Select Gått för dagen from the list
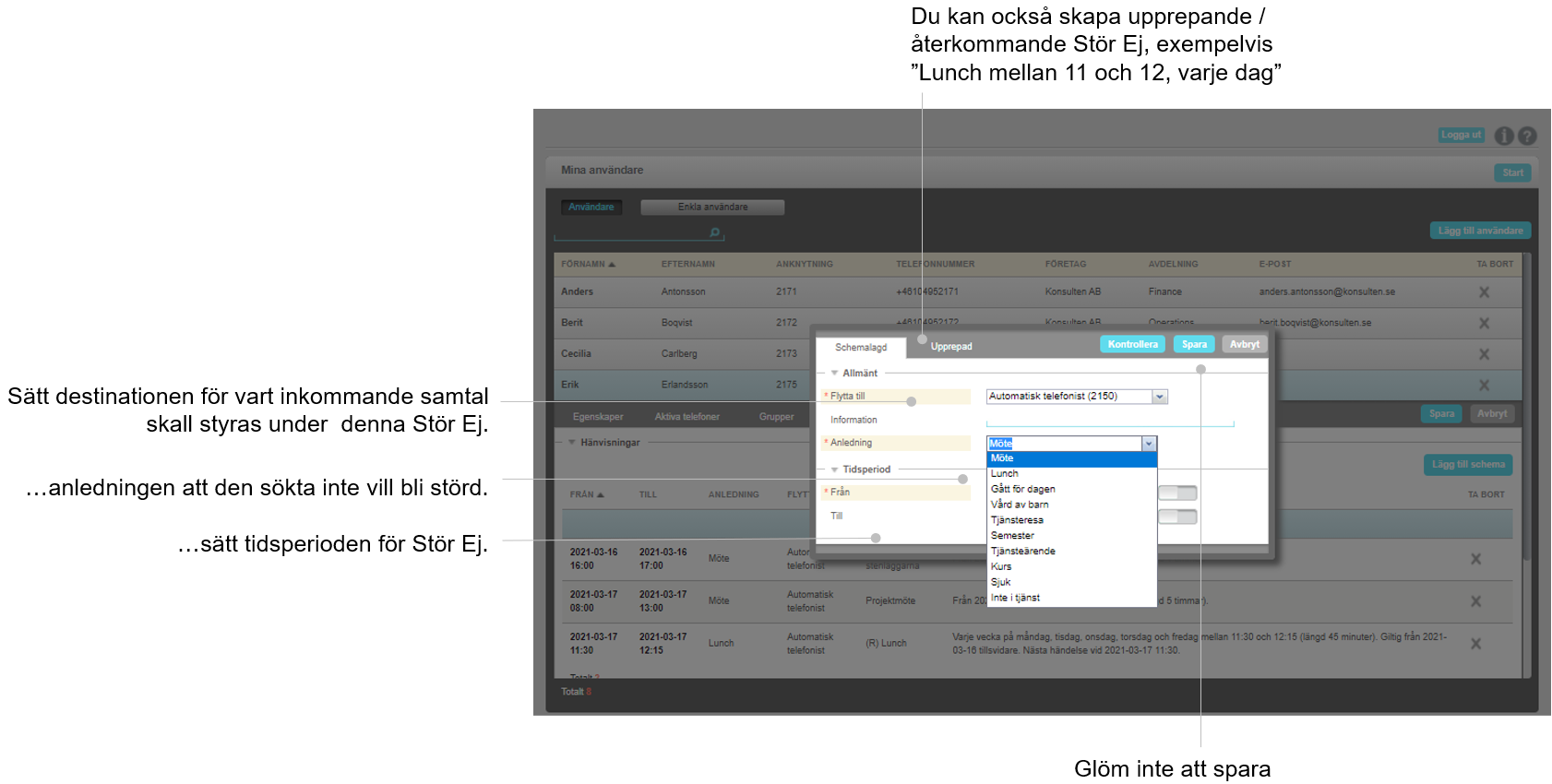The width and height of the screenshot is (1552, 784). point(1071,490)
